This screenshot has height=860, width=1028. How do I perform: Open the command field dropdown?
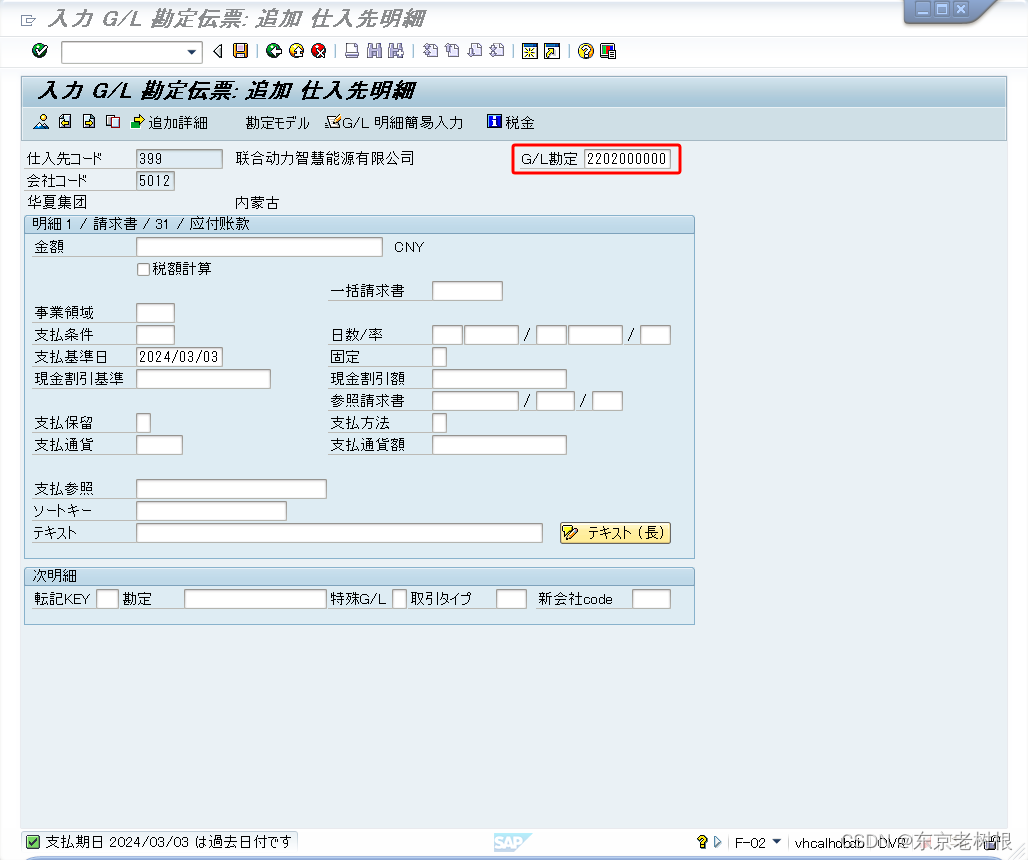[x=192, y=51]
